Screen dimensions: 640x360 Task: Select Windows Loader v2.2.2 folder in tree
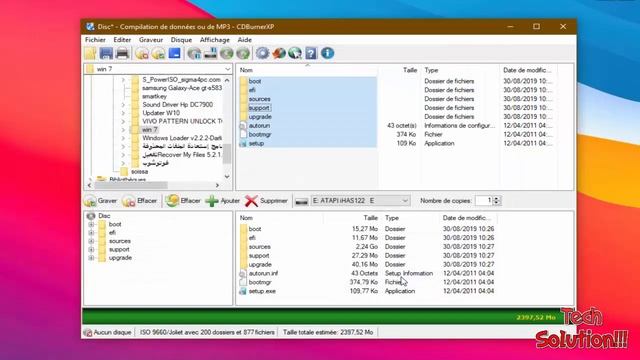pyautogui.click(x=182, y=138)
